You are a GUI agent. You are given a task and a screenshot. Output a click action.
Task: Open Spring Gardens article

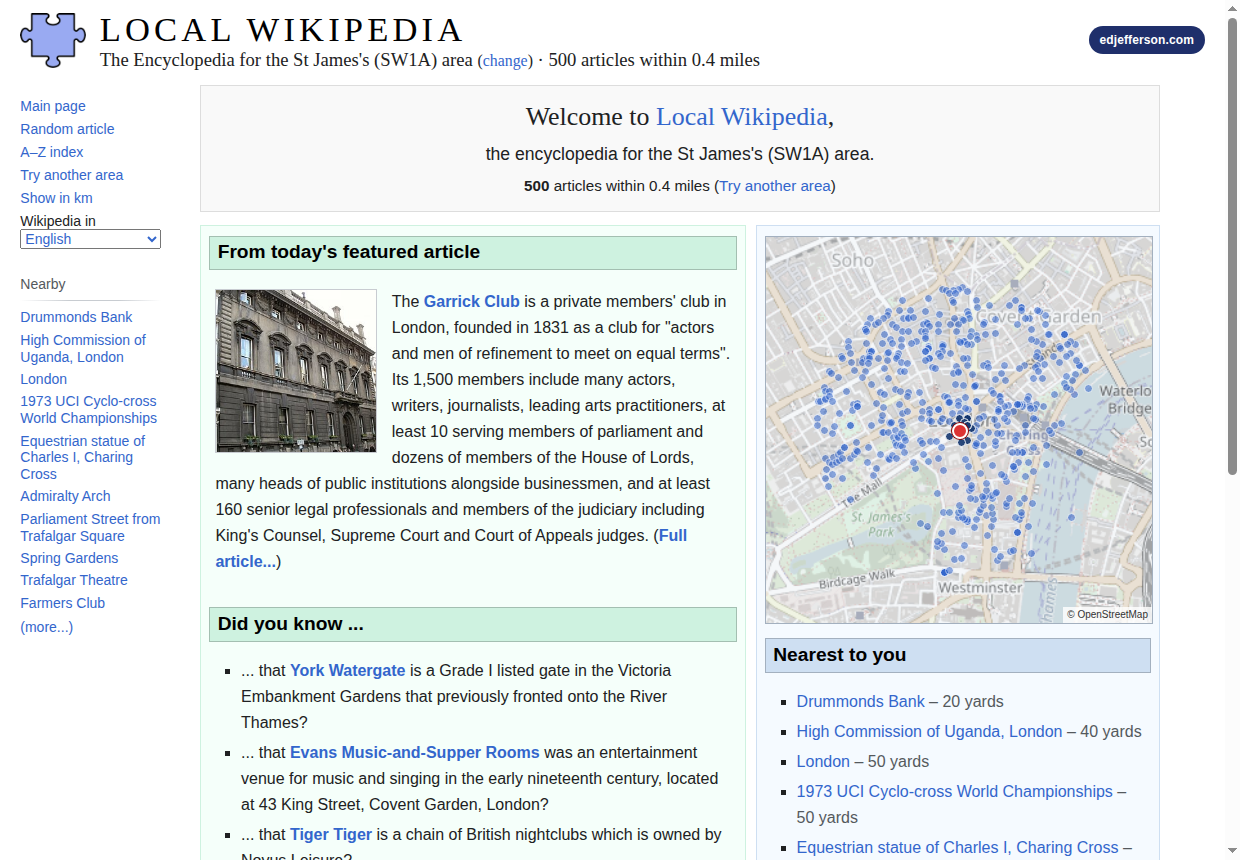point(69,558)
